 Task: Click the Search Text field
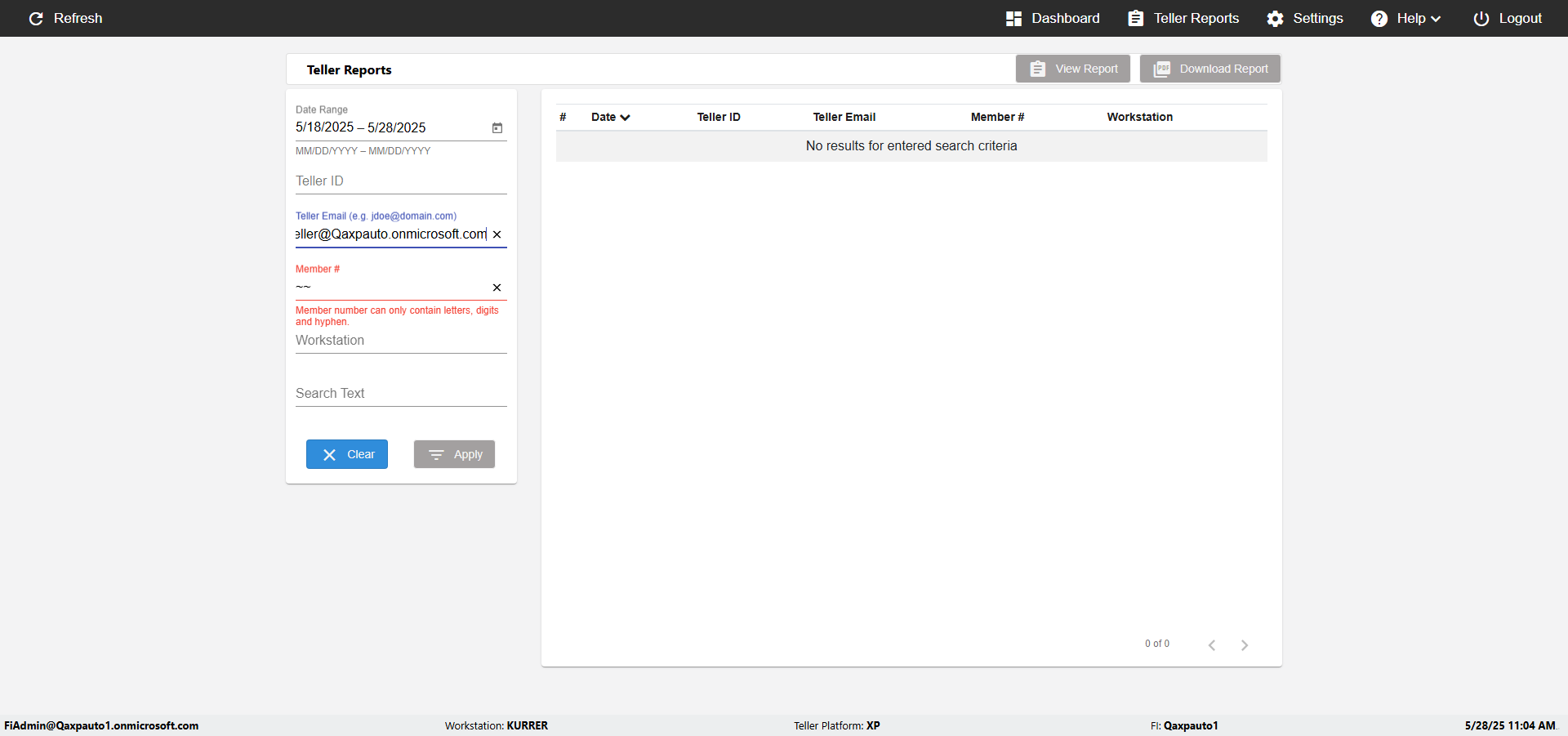tap(401, 394)
